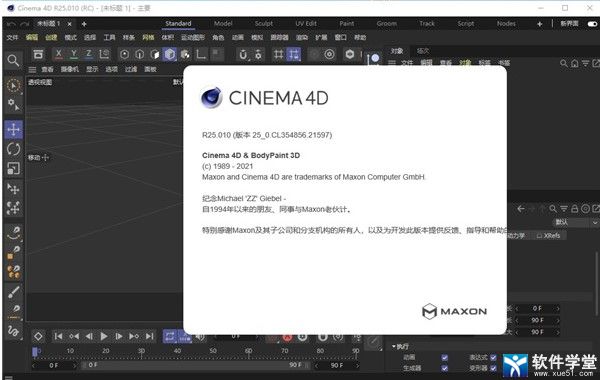Viewport: 600px width, 380px height.
Task: Enable the Axis mode L-shaped icon
Action: pyautogui.click(x=201, y=54)
